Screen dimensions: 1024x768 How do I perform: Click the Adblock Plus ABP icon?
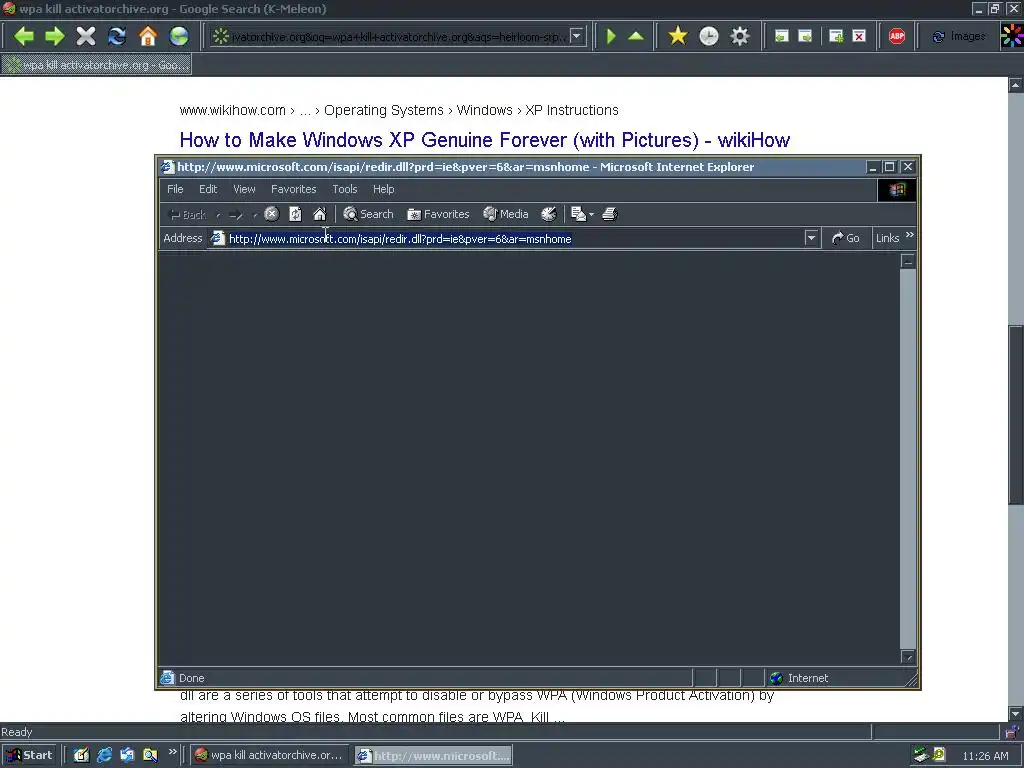click(897, 37)
